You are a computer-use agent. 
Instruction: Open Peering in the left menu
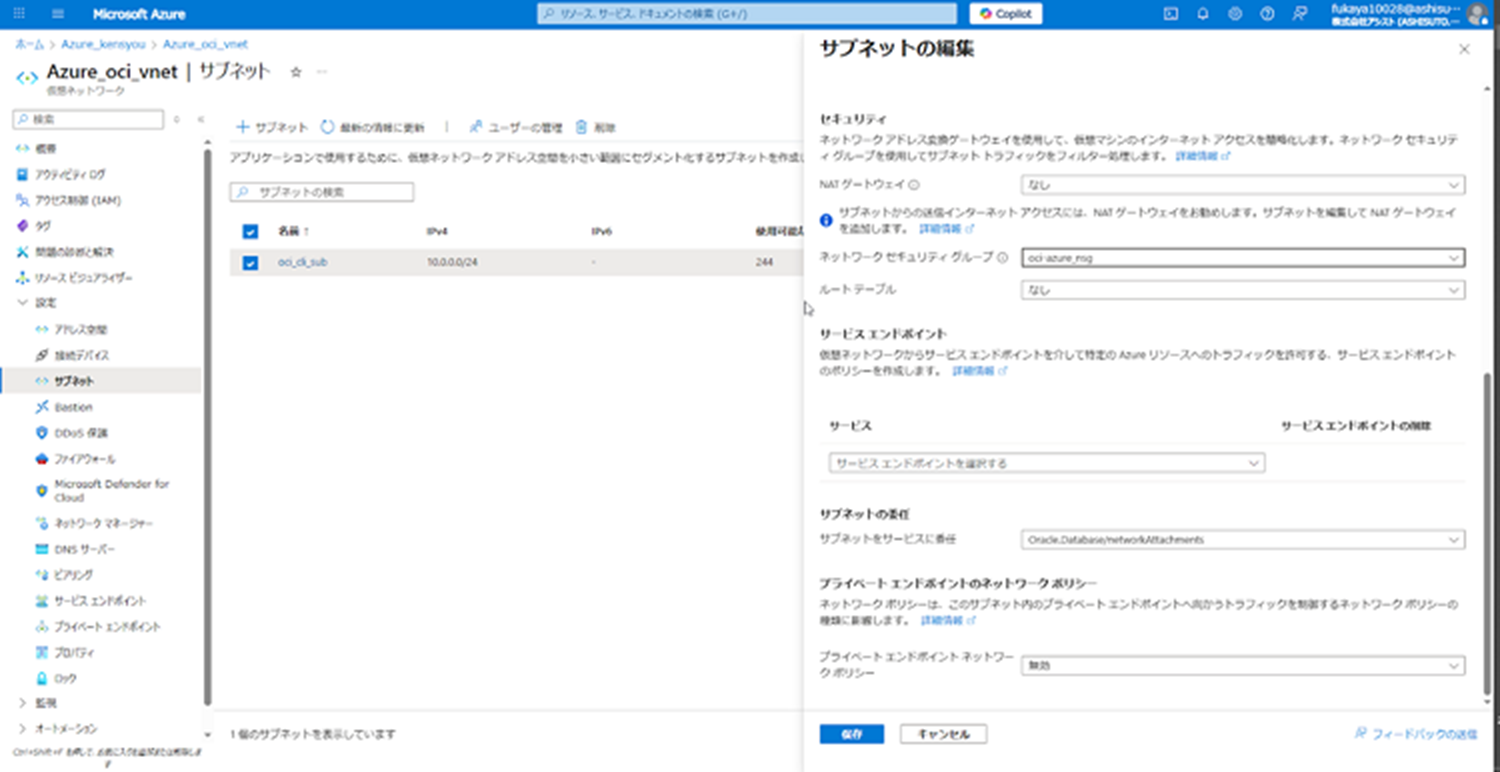click(x=73, y=575)
